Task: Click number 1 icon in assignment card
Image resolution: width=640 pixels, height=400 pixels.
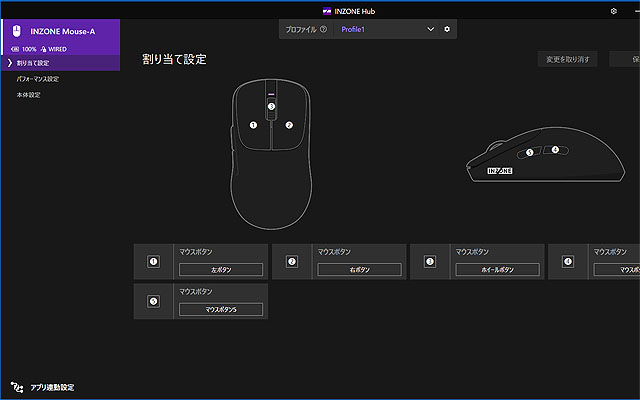Action: pyautogui.click(x=153, y=262)
